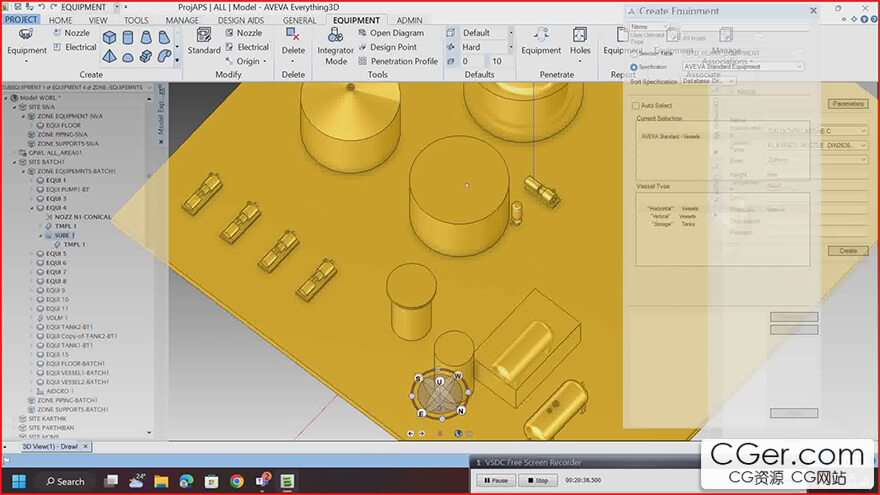Click the Standard modify tool

click(x=204, y=41)
